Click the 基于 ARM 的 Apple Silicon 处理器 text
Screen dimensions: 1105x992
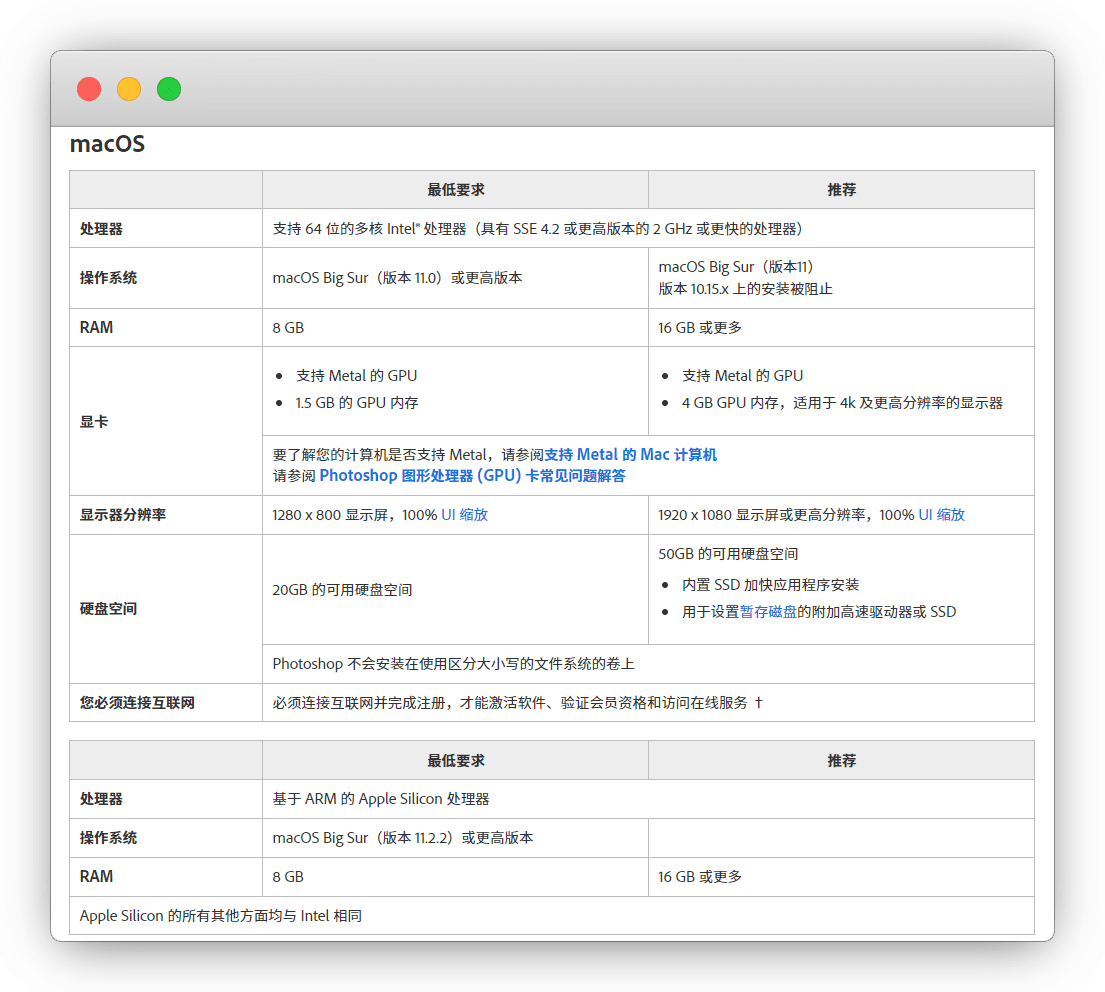(x=381, y=799)
